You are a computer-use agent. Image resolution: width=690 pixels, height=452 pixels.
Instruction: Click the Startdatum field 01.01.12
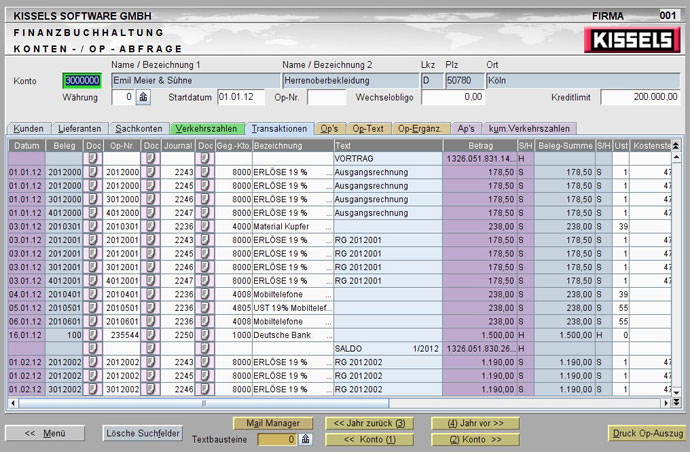pos(241,97)
